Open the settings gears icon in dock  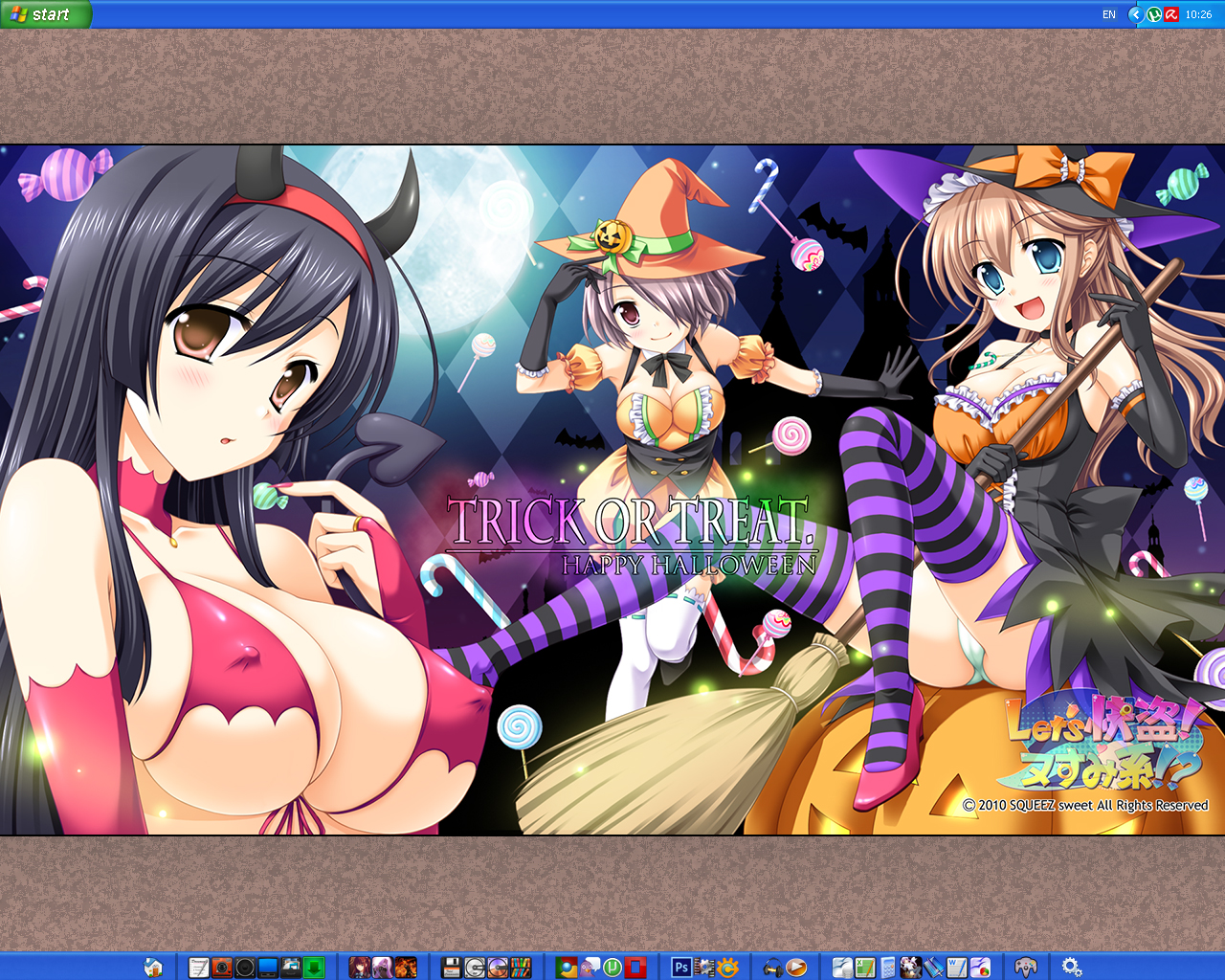pos(1072,968)
